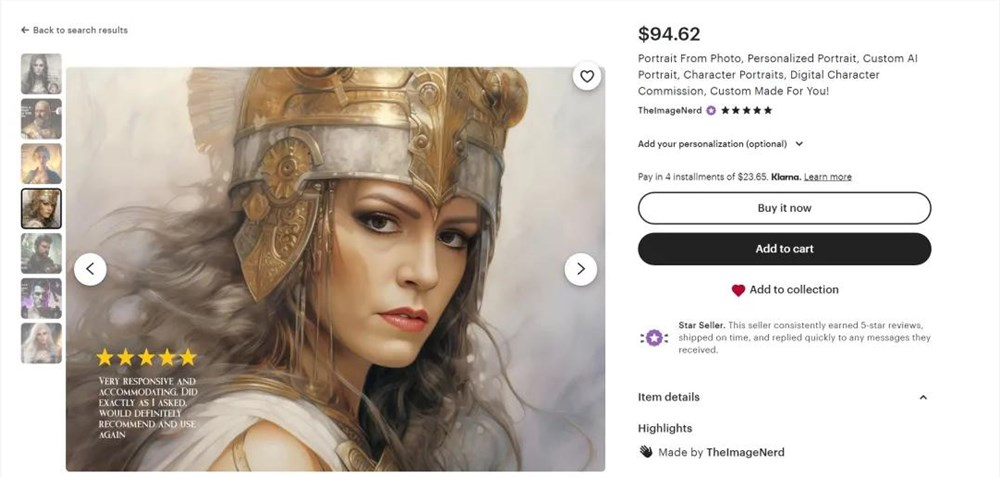Select the second thumbnail of bearded man

pos(41,119)
